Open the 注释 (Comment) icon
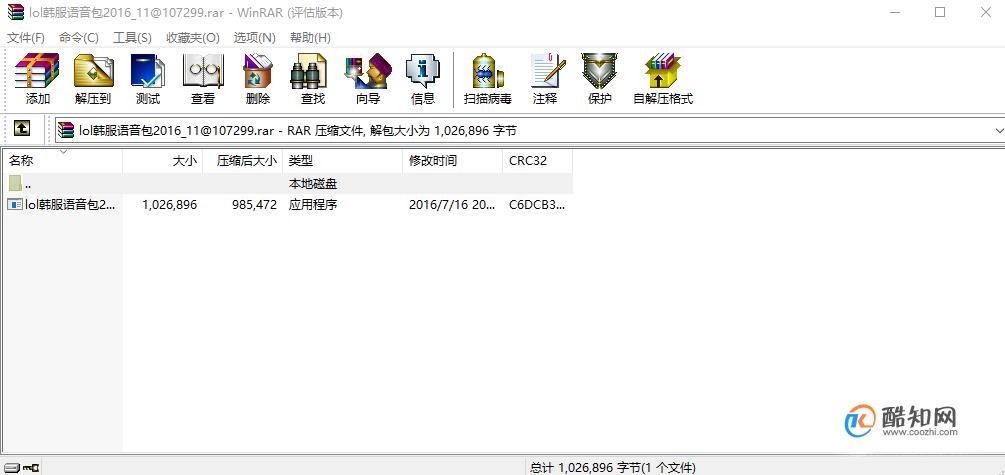The width and height of the screenshot is (1005, 475). pos(548,71)
